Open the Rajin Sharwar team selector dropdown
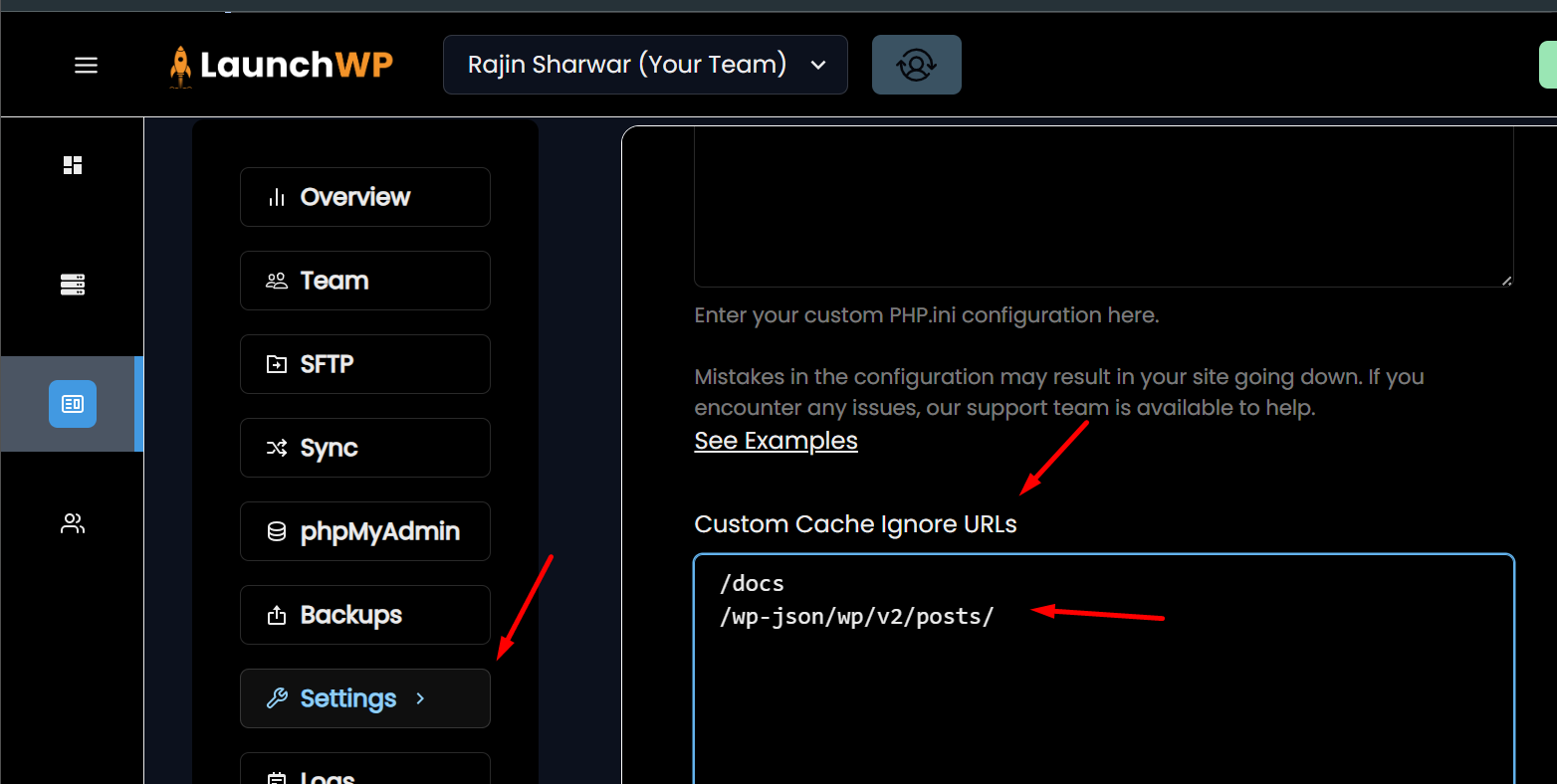This screenshot has width=1557, height=784. (x=645, y=65)
